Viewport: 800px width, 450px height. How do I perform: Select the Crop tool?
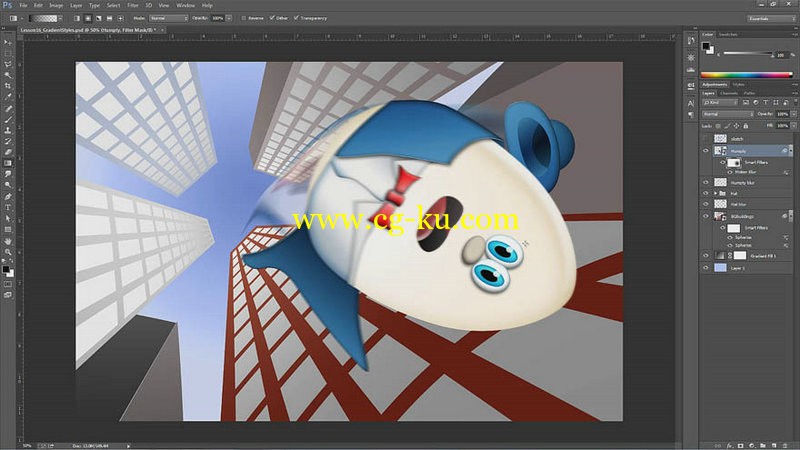coord(8,86)
